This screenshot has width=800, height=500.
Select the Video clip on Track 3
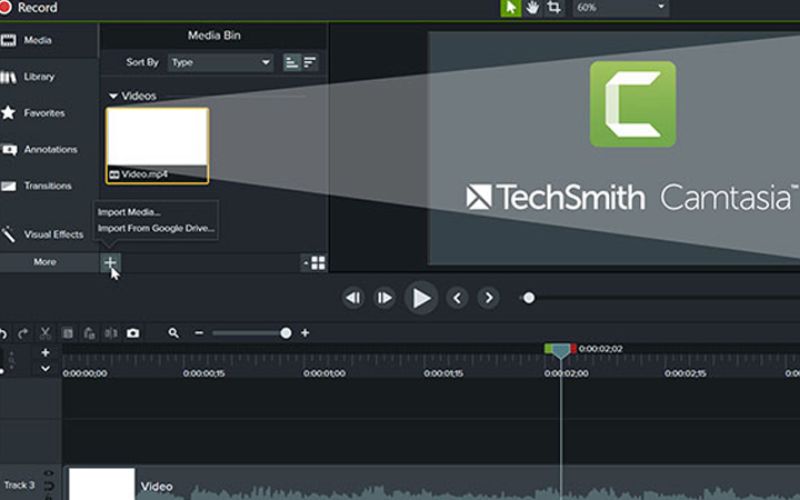click(431, 484)
